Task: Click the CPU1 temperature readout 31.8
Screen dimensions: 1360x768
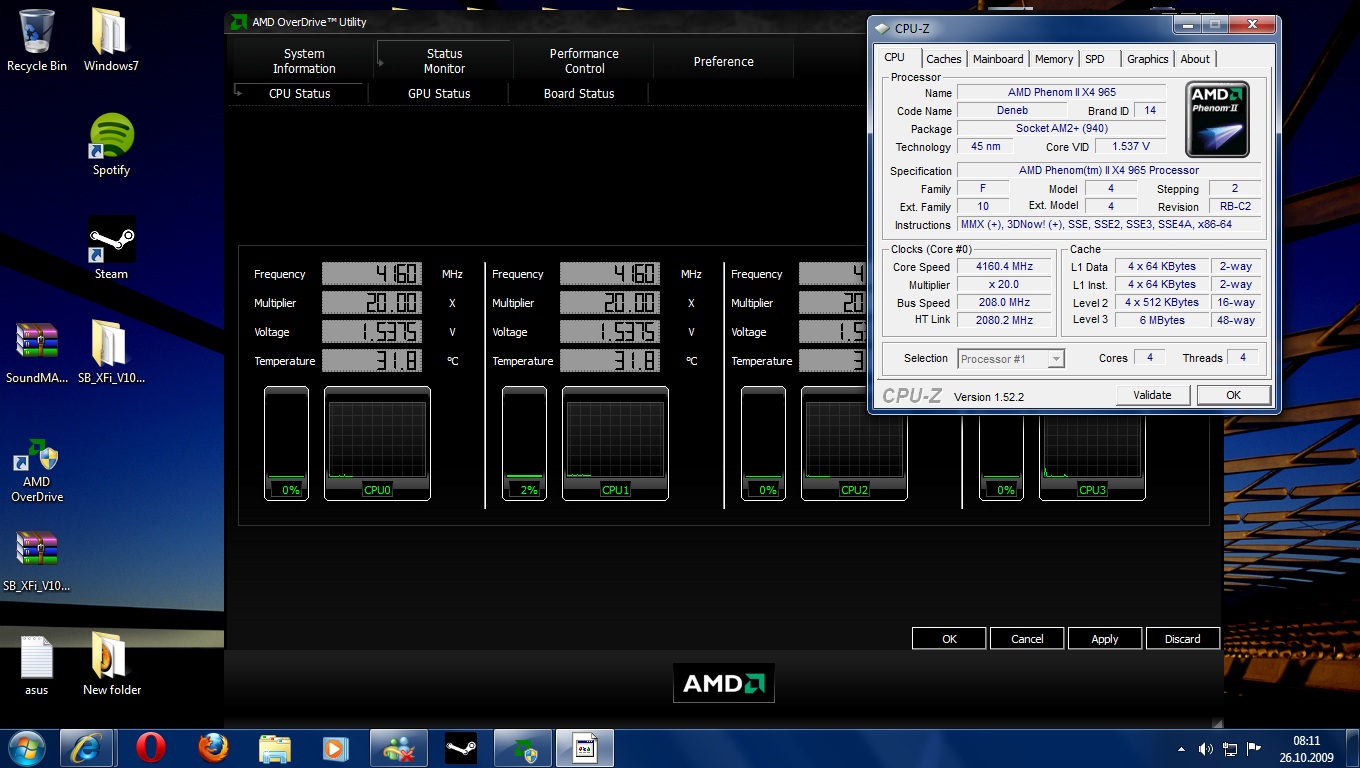Action: [x=610, y=361]
